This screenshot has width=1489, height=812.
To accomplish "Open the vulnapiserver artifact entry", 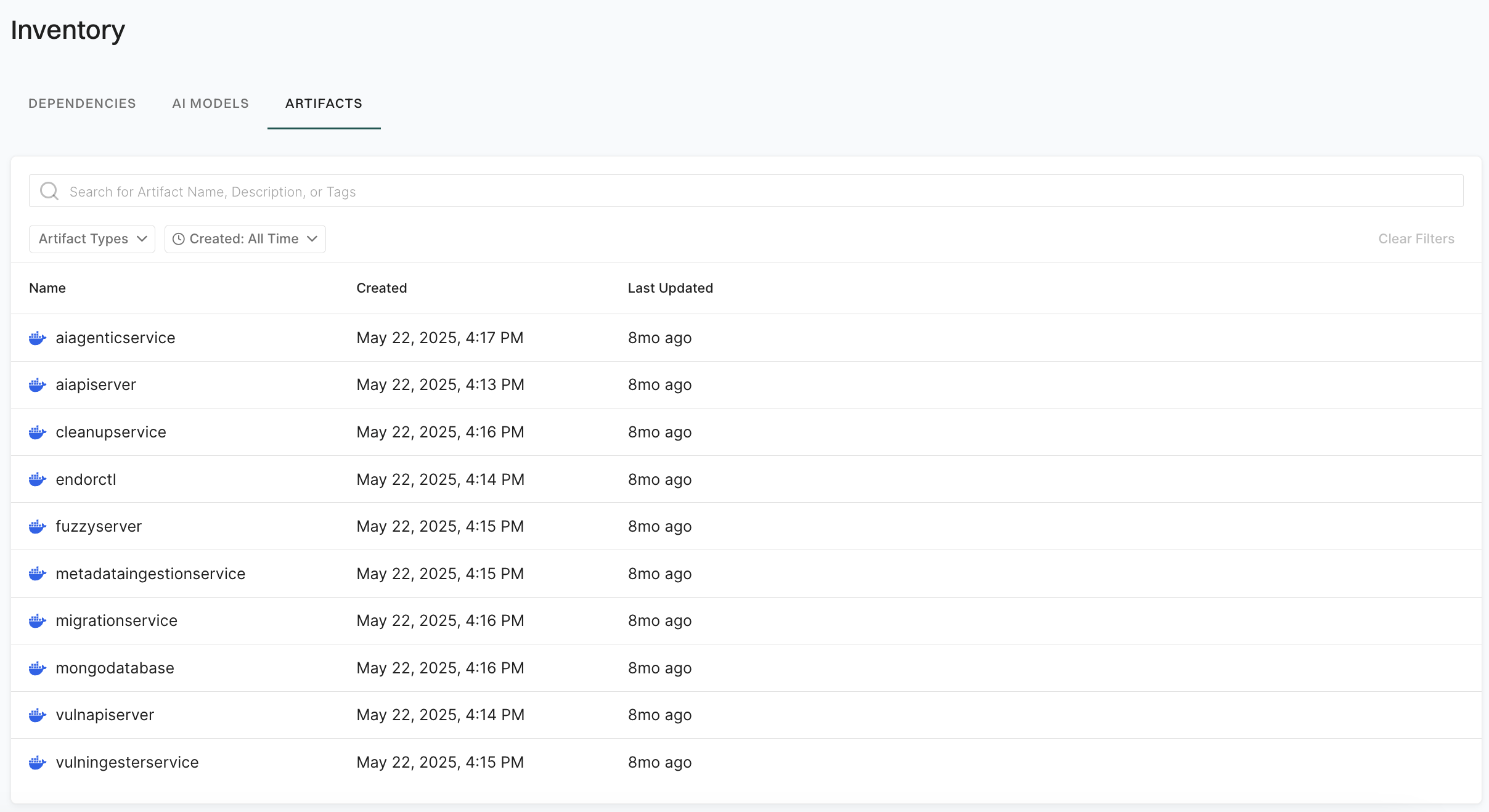I will coord(105,715).
